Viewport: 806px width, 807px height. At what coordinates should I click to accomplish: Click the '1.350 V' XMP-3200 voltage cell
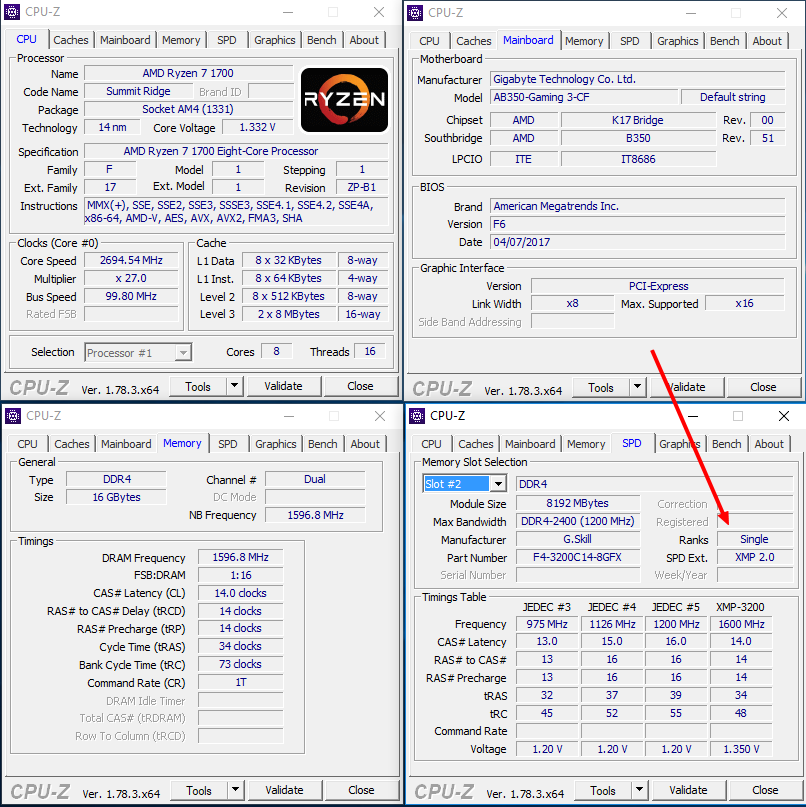(741, 749)
